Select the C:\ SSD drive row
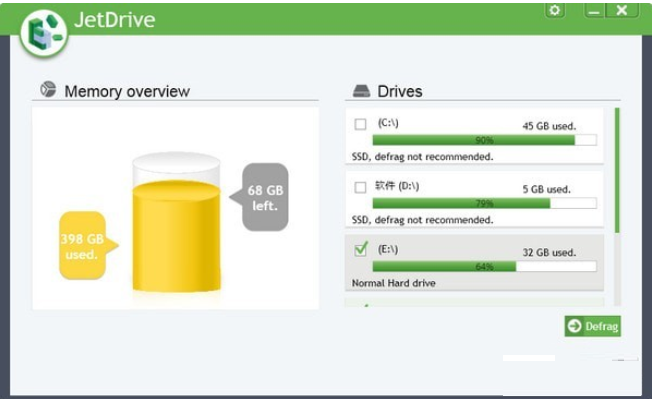652x399 pixels. pos(474,136)
